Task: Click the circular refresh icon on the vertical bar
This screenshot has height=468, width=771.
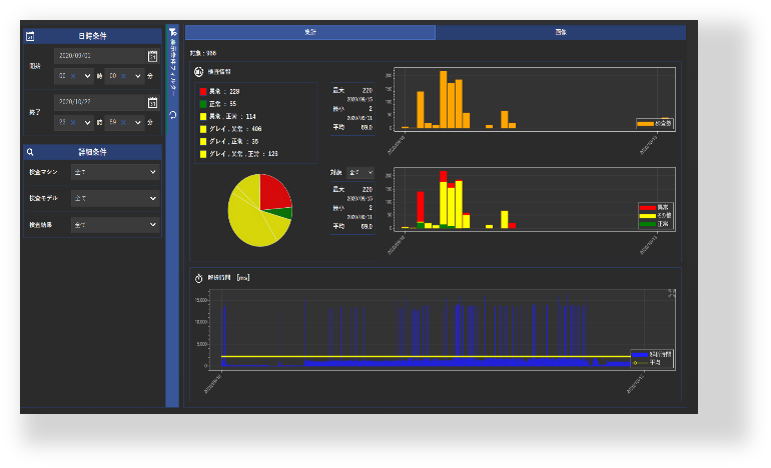Action: [x=173, y=115]
